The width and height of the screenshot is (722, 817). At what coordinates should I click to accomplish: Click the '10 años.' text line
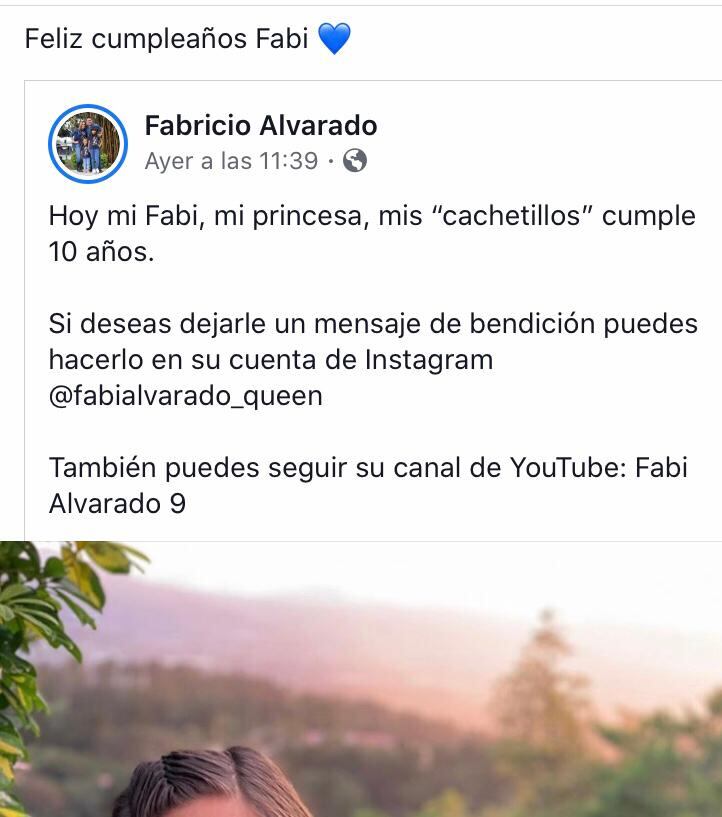(102, 252)
